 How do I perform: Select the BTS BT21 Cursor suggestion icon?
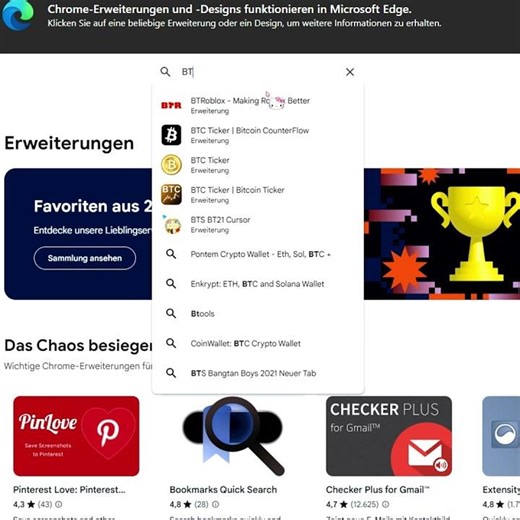171,224
